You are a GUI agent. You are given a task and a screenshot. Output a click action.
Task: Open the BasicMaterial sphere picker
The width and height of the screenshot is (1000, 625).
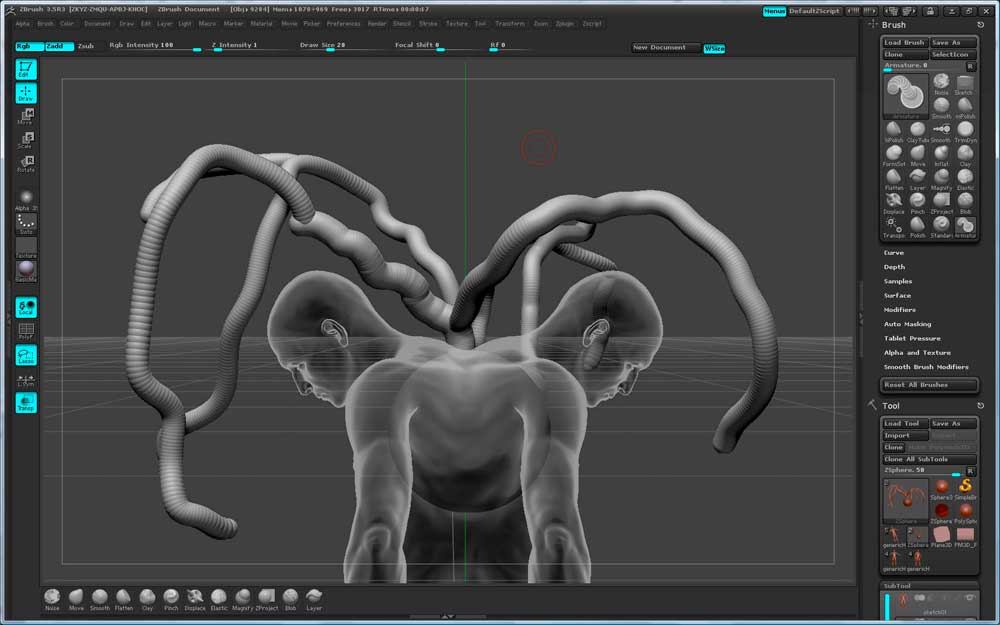click(x=26, y=271)
